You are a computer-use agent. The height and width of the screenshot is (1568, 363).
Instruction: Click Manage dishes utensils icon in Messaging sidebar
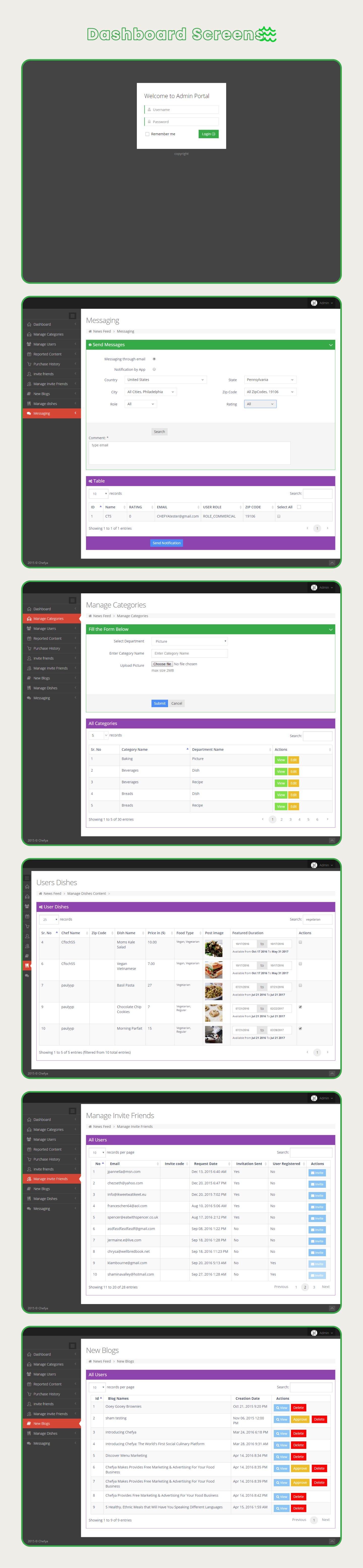[29, 403]
